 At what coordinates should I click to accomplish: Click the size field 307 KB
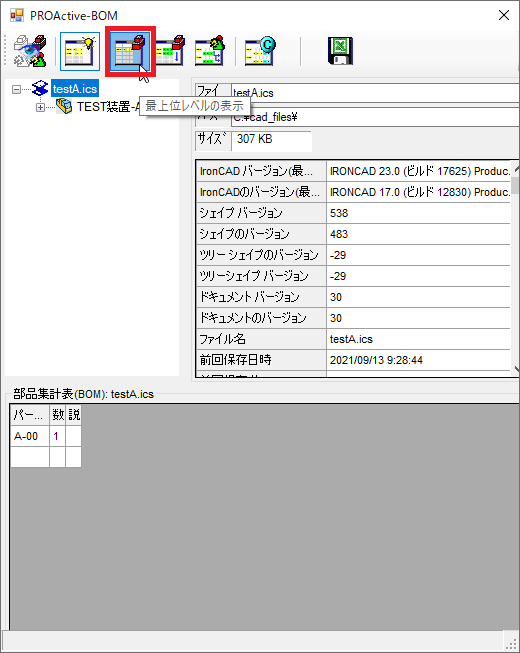click(271, 139)
